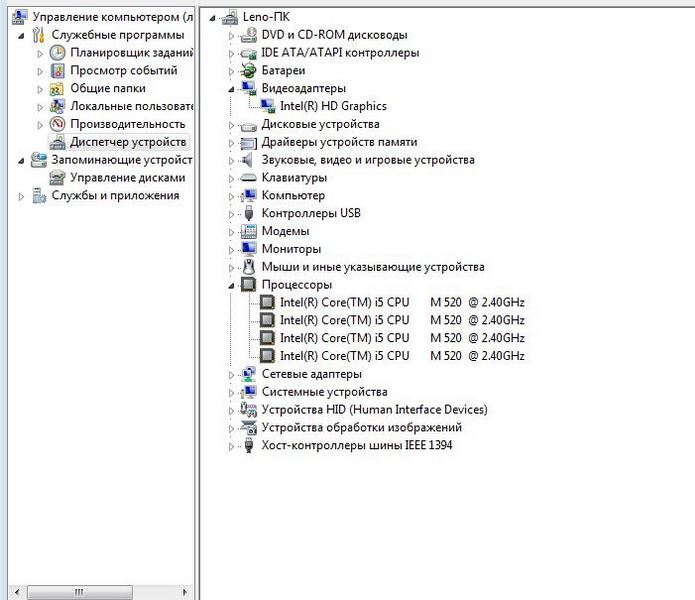This screenshot has width=695, height=600.
Task: Collapse the Служебные программы node
Action: pos(22,36)
